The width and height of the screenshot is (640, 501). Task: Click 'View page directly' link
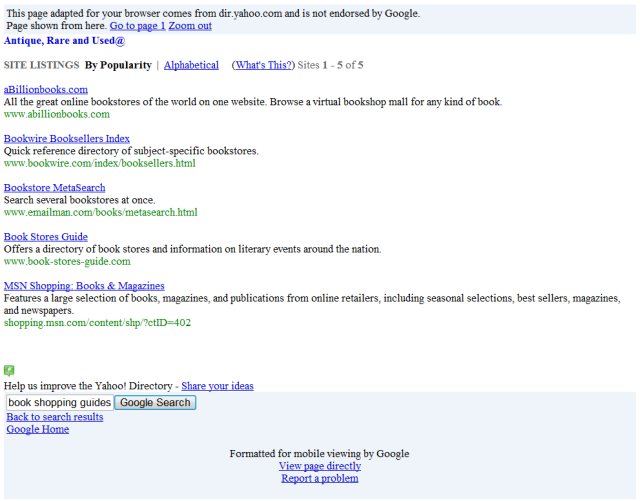[320, 466]
